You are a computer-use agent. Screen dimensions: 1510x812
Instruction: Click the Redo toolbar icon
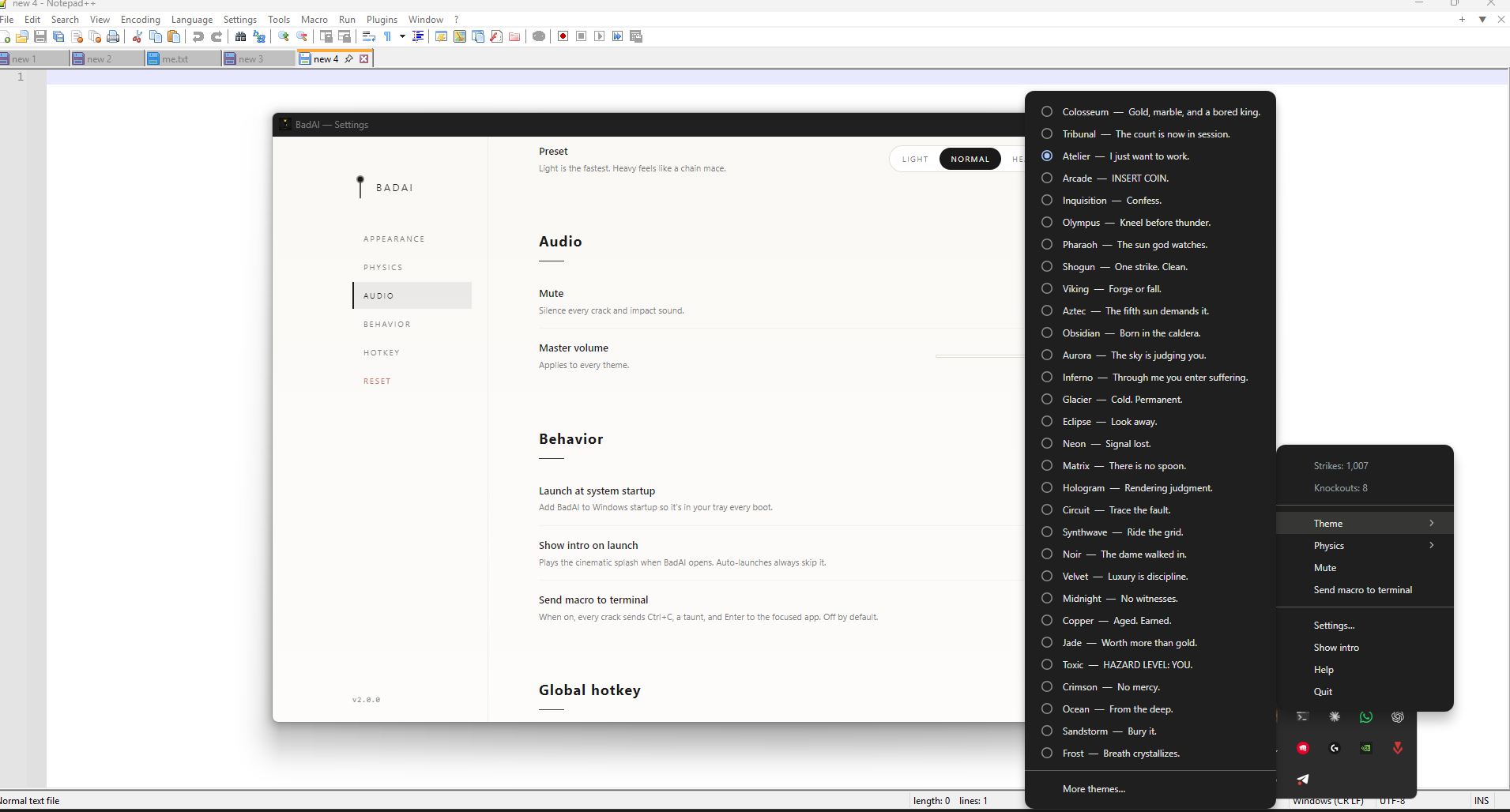click(217, 36)
